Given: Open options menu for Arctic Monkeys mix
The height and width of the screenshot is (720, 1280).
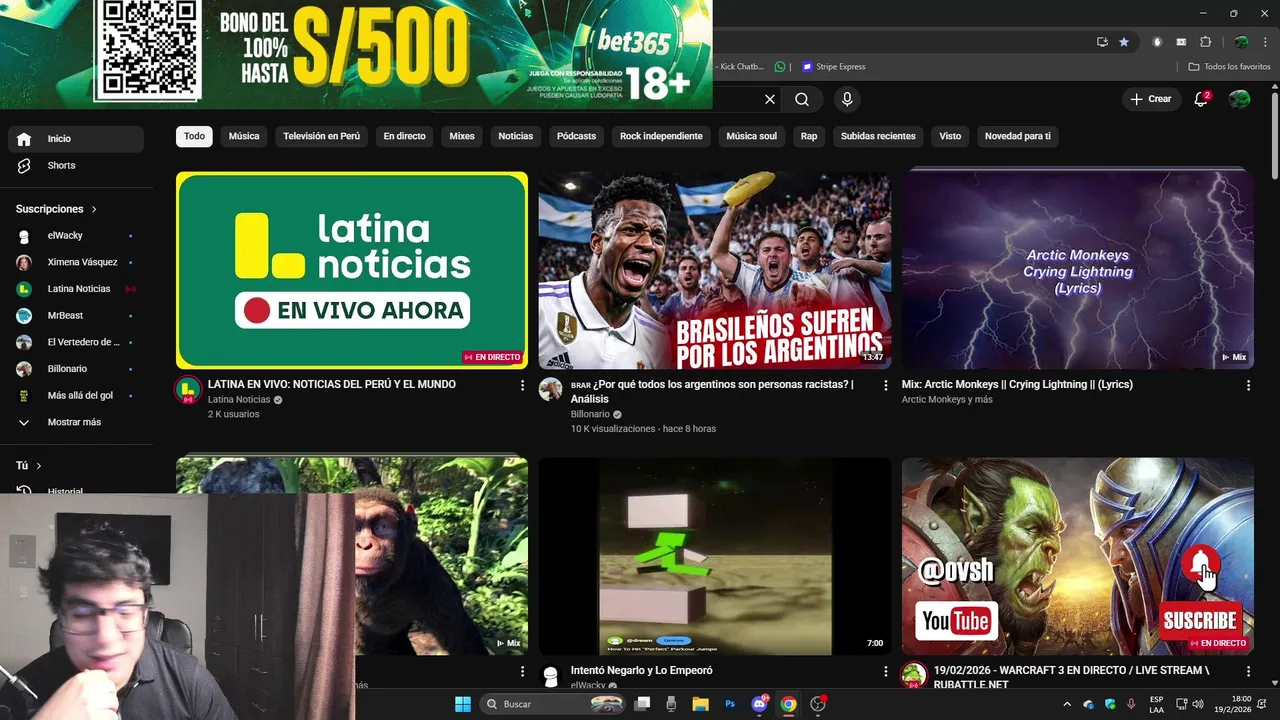Looking at the screenshot, I should (x=1248, y=385).
